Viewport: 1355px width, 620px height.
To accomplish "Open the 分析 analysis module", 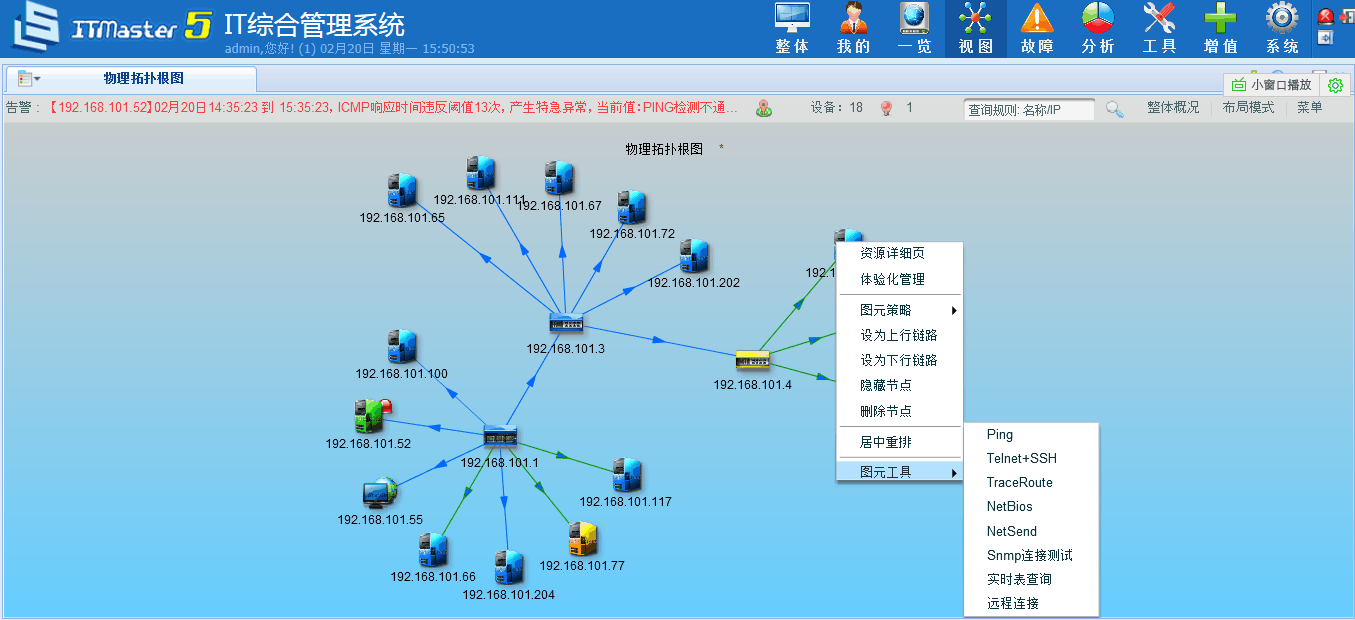I will 1097,29.
